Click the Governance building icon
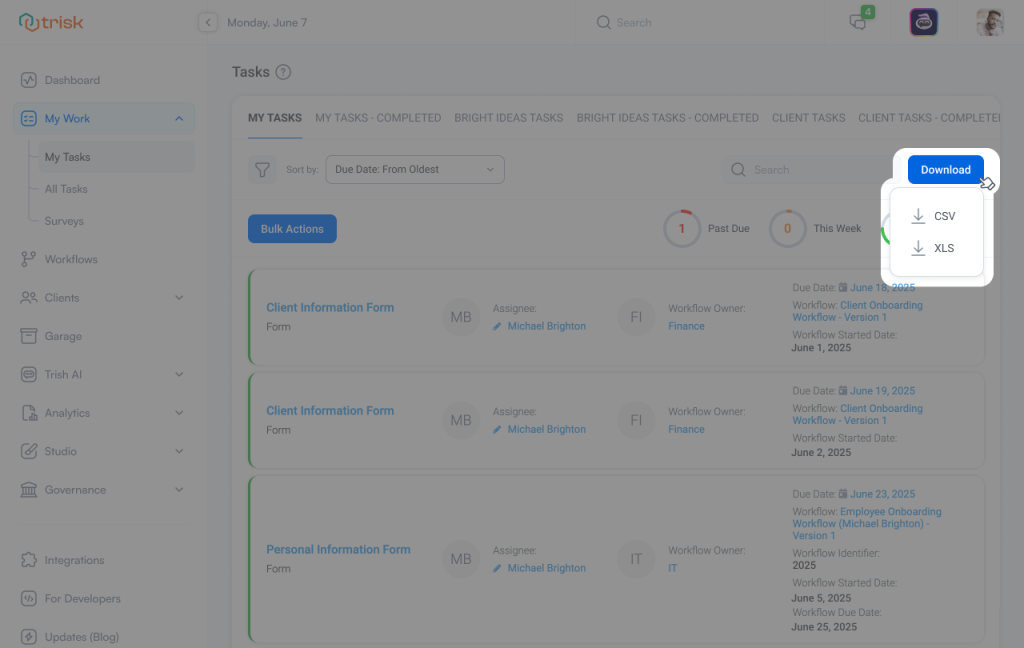The height and width of the screenshot is (648, 1024). (29, 490)
